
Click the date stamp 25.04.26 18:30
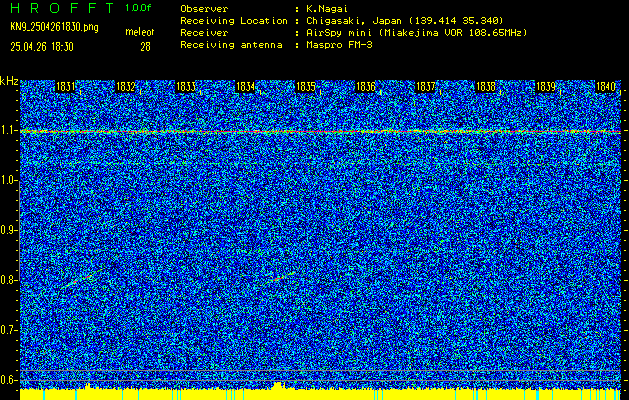42,47
